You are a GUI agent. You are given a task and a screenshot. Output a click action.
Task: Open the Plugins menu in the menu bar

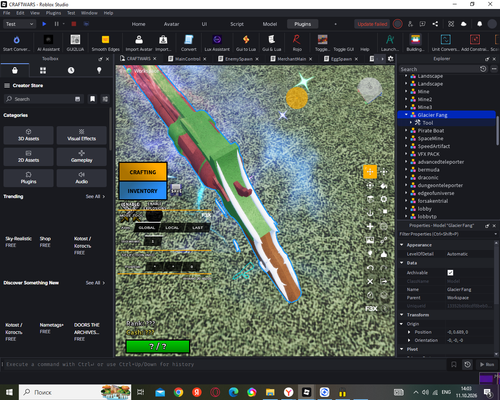coord(53,13)
